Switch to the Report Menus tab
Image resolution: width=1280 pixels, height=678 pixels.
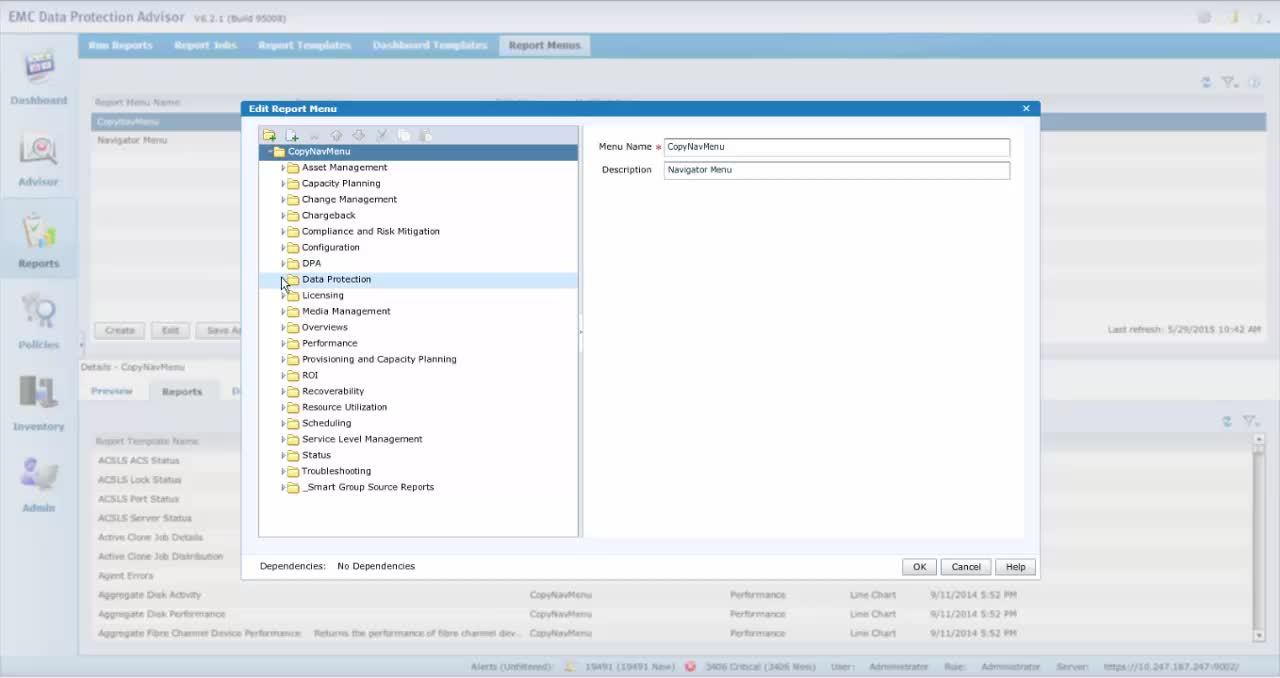pos(544,45)
